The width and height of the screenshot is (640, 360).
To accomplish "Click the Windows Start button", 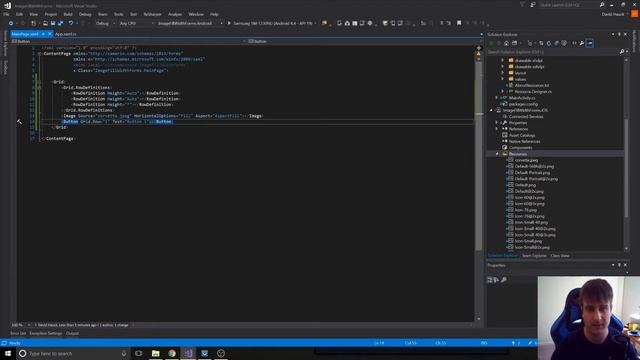I will click(7, 353).
